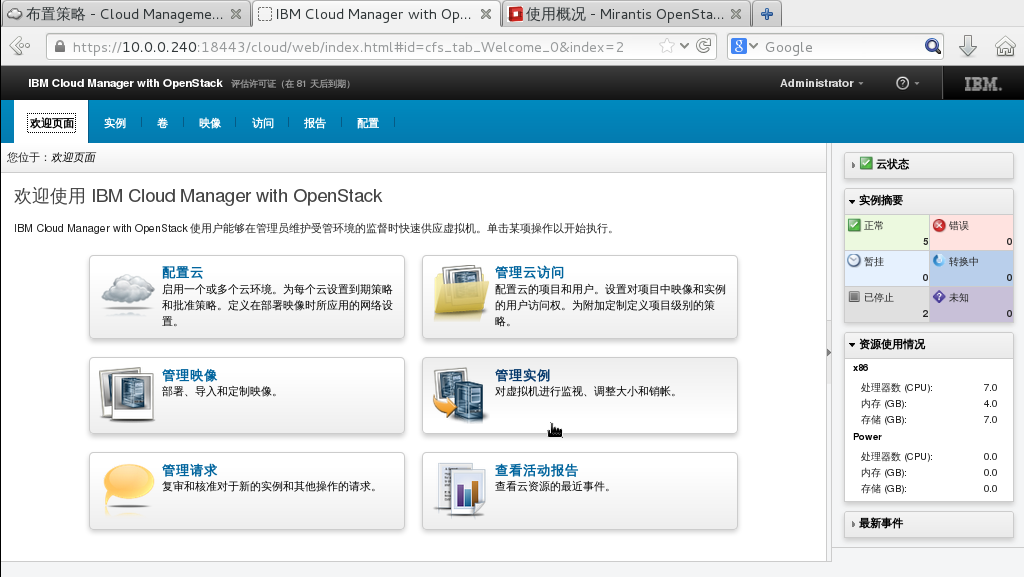
Task: Click the 暂挂 clock status icon
Action: tap(854, 260)
